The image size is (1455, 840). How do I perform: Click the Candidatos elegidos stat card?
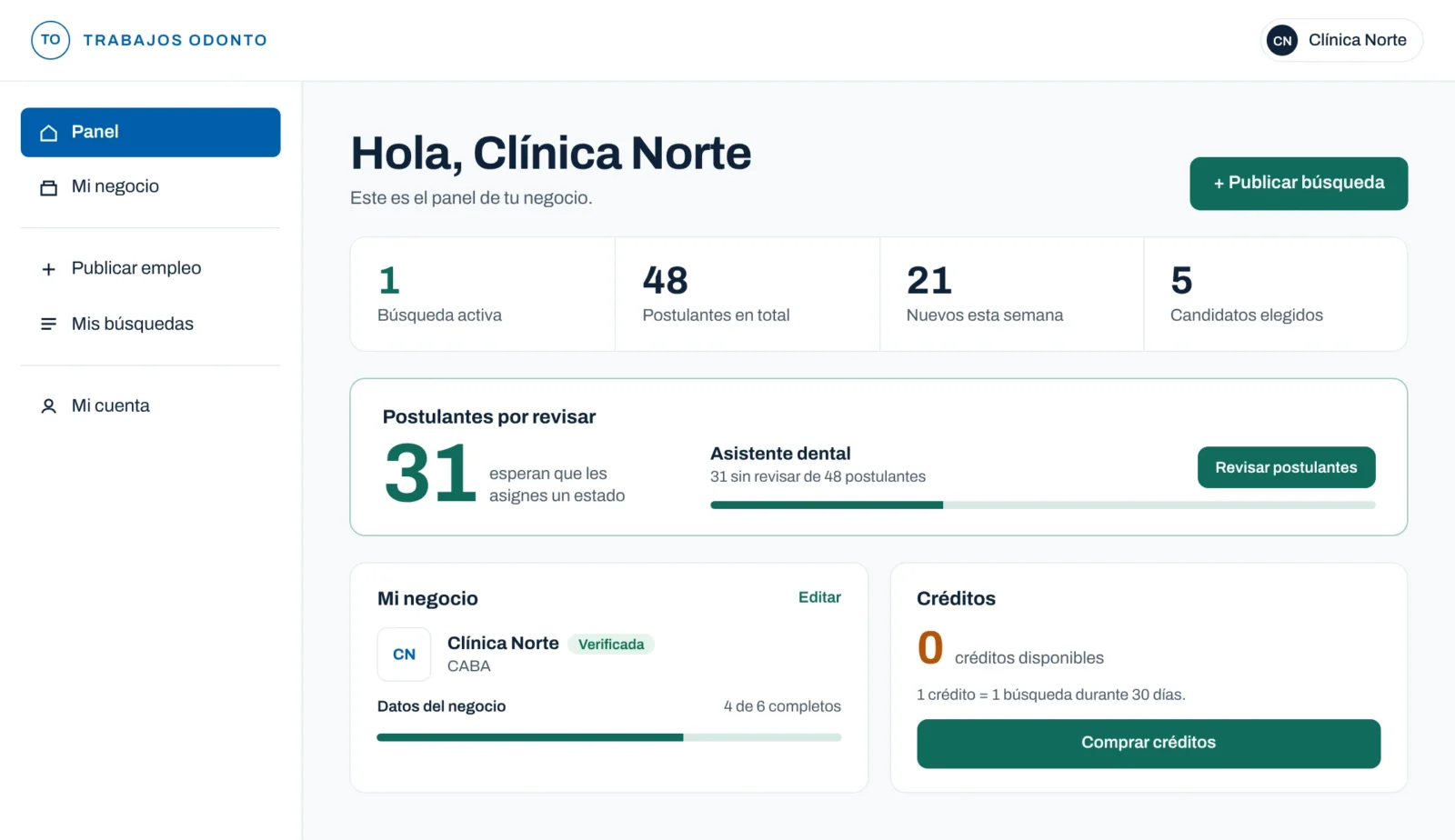tap(1276, 295)
